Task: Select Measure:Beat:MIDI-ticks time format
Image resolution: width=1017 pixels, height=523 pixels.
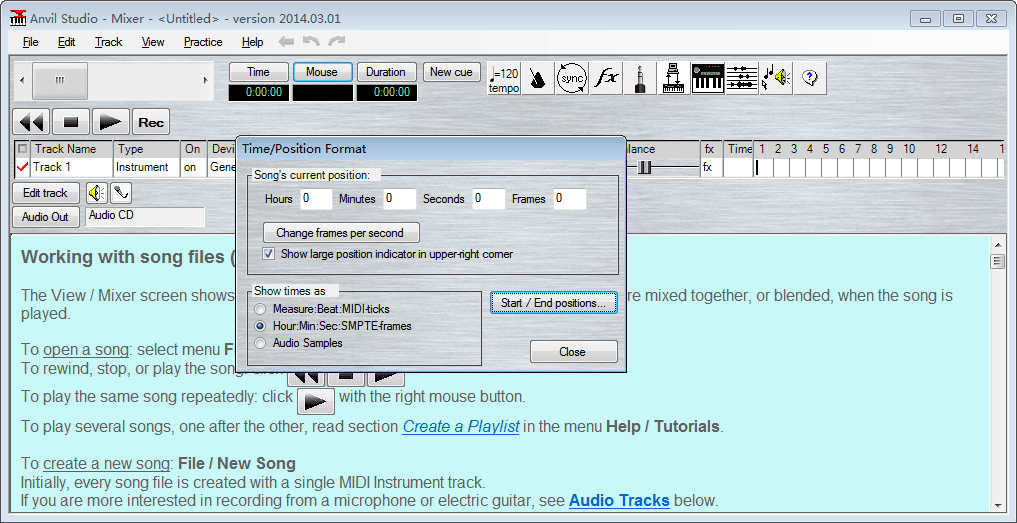Action: pos(260,309)
